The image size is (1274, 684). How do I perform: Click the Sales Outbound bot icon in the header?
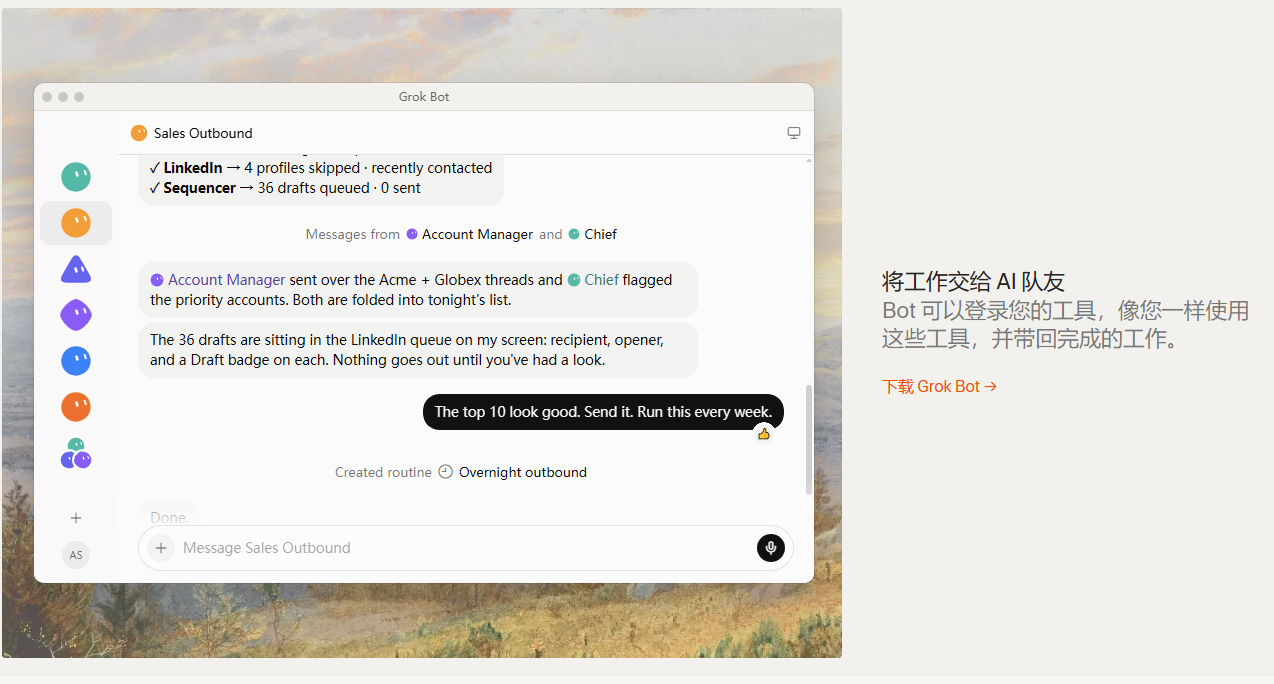click(139, 133)
